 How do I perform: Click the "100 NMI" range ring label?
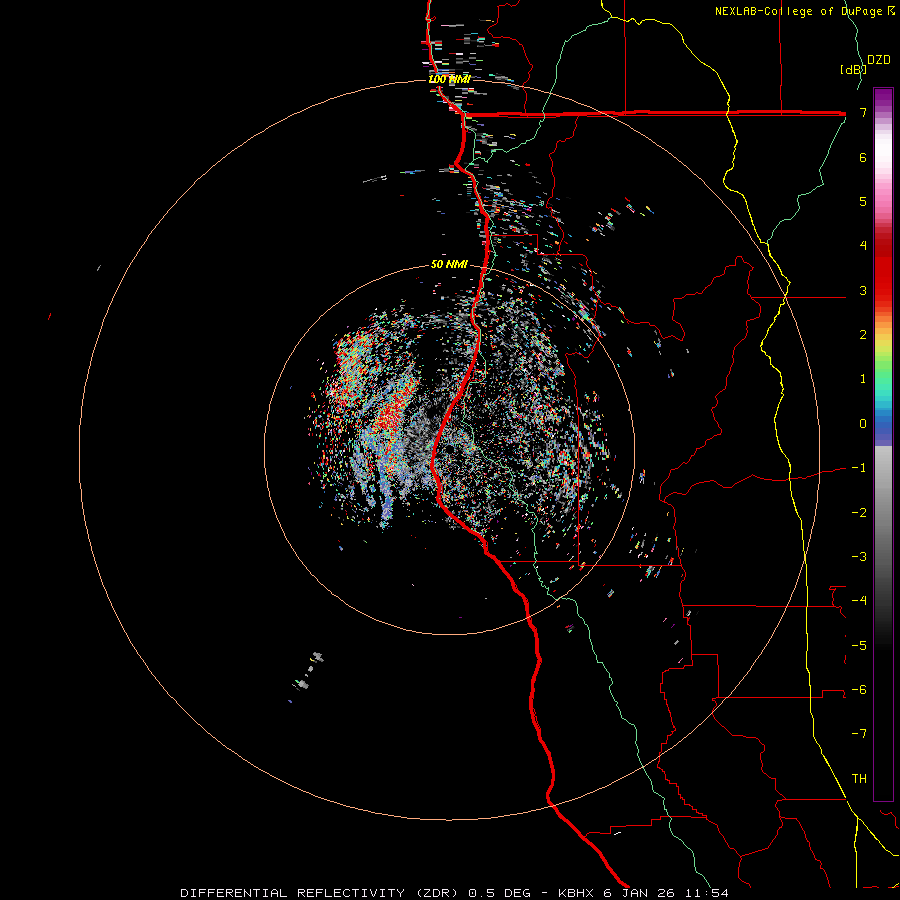(x=449, y=79)
